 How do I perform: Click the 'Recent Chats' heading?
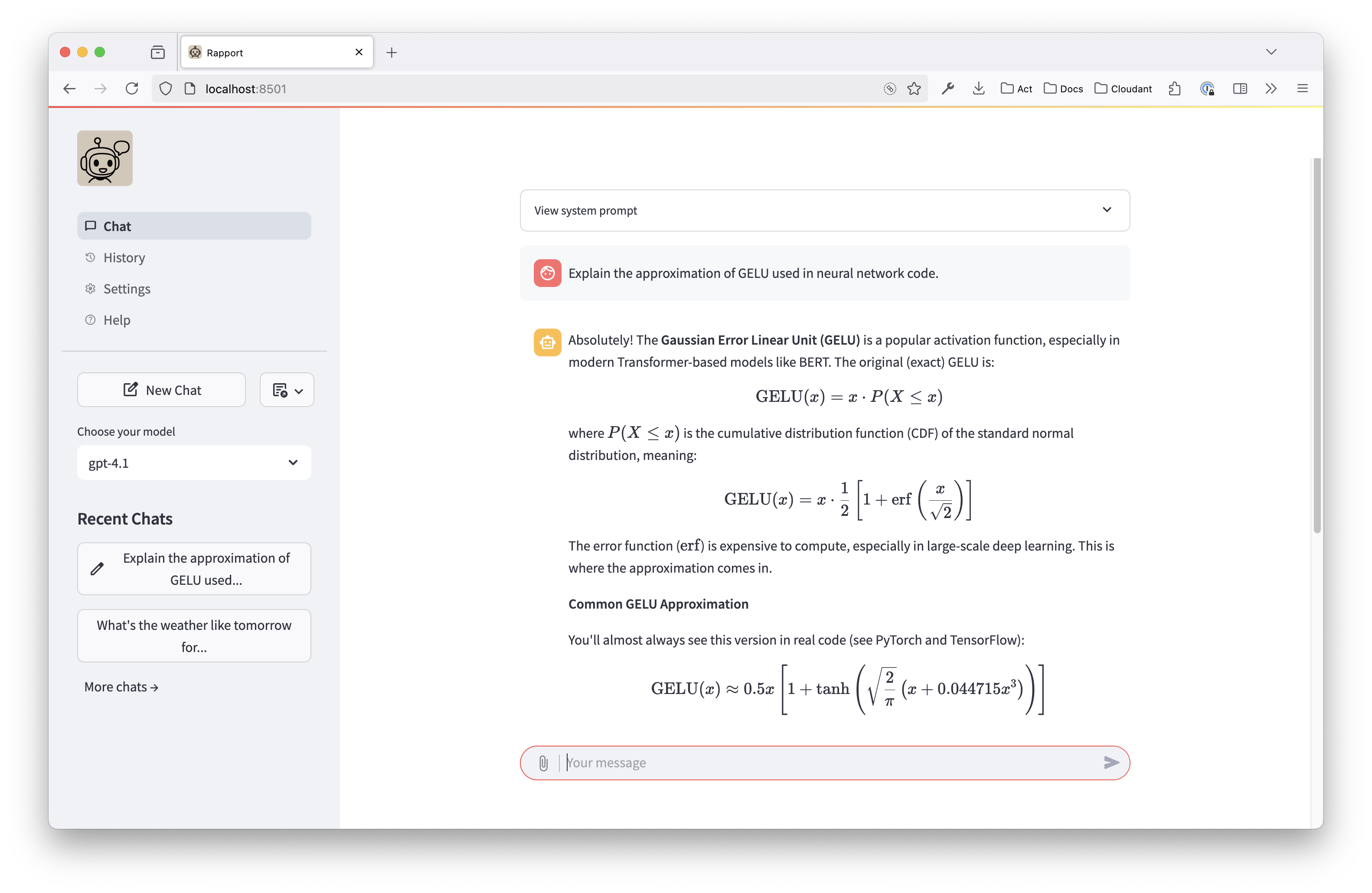click(x=125, y=518)
